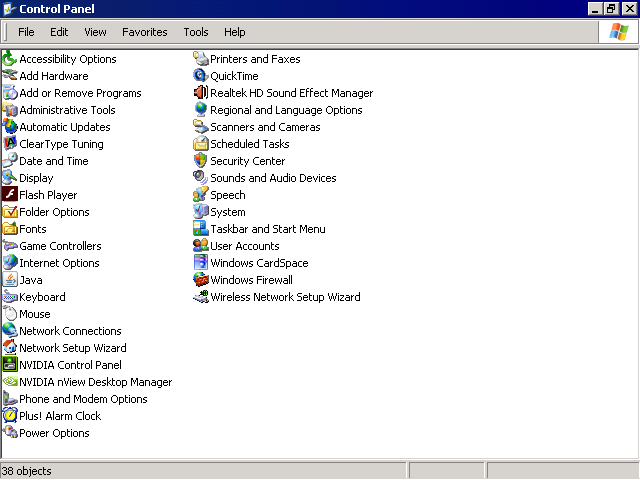Select the Scanners and Cameras icon

[x=200, y=127]
